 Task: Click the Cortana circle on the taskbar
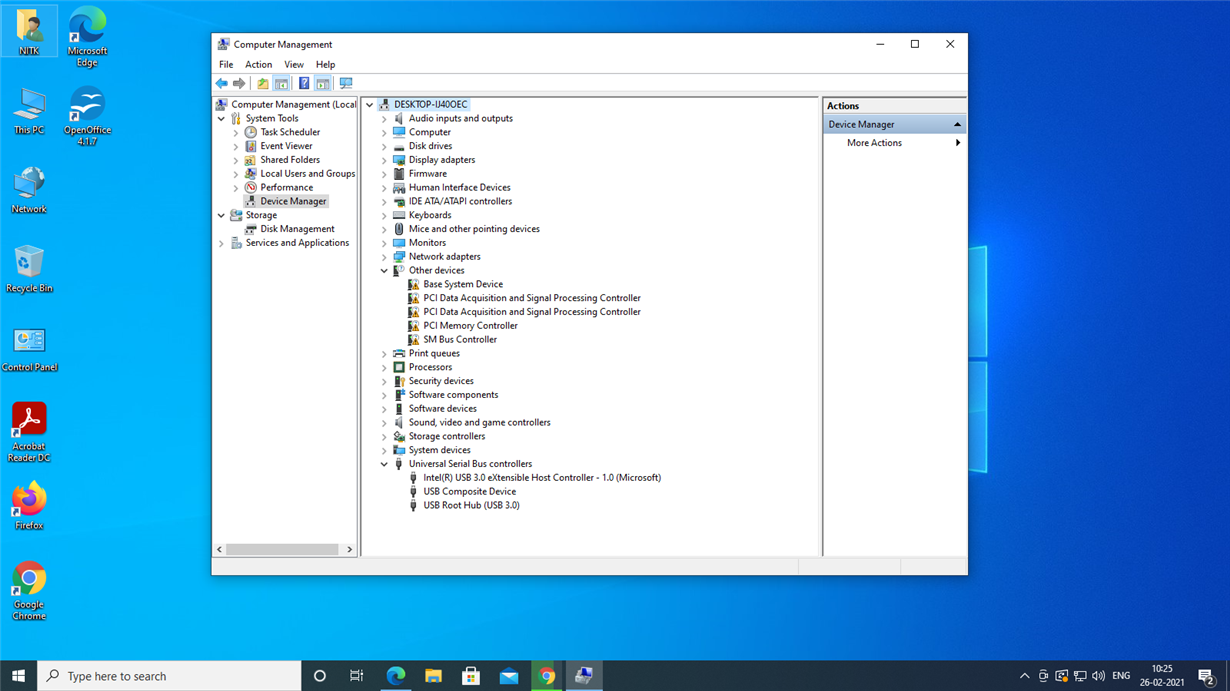pos(320,676)
